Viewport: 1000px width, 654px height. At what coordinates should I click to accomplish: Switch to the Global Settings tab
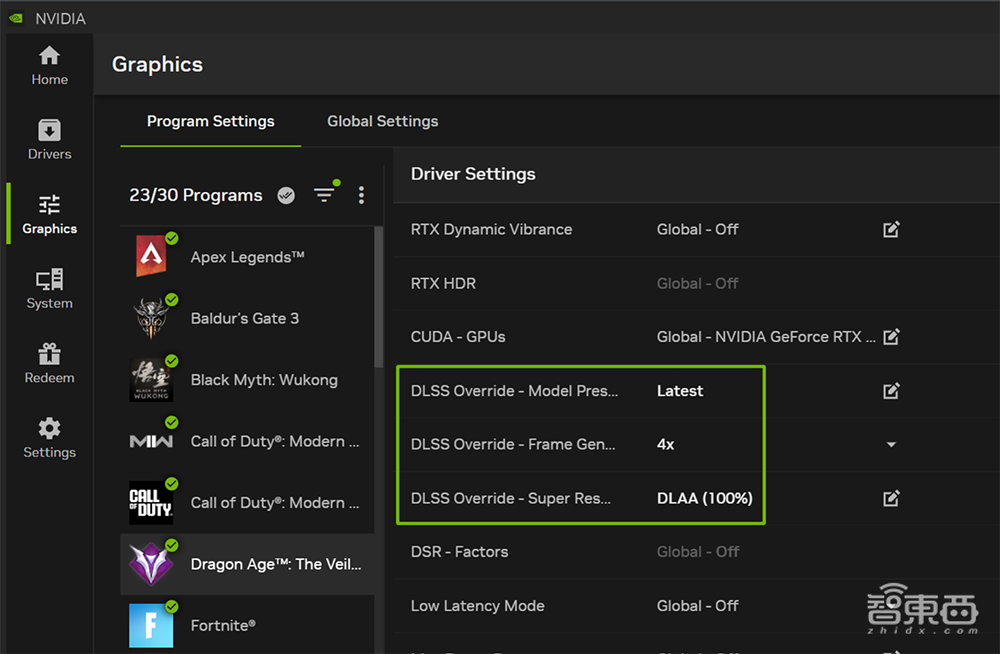382,121
